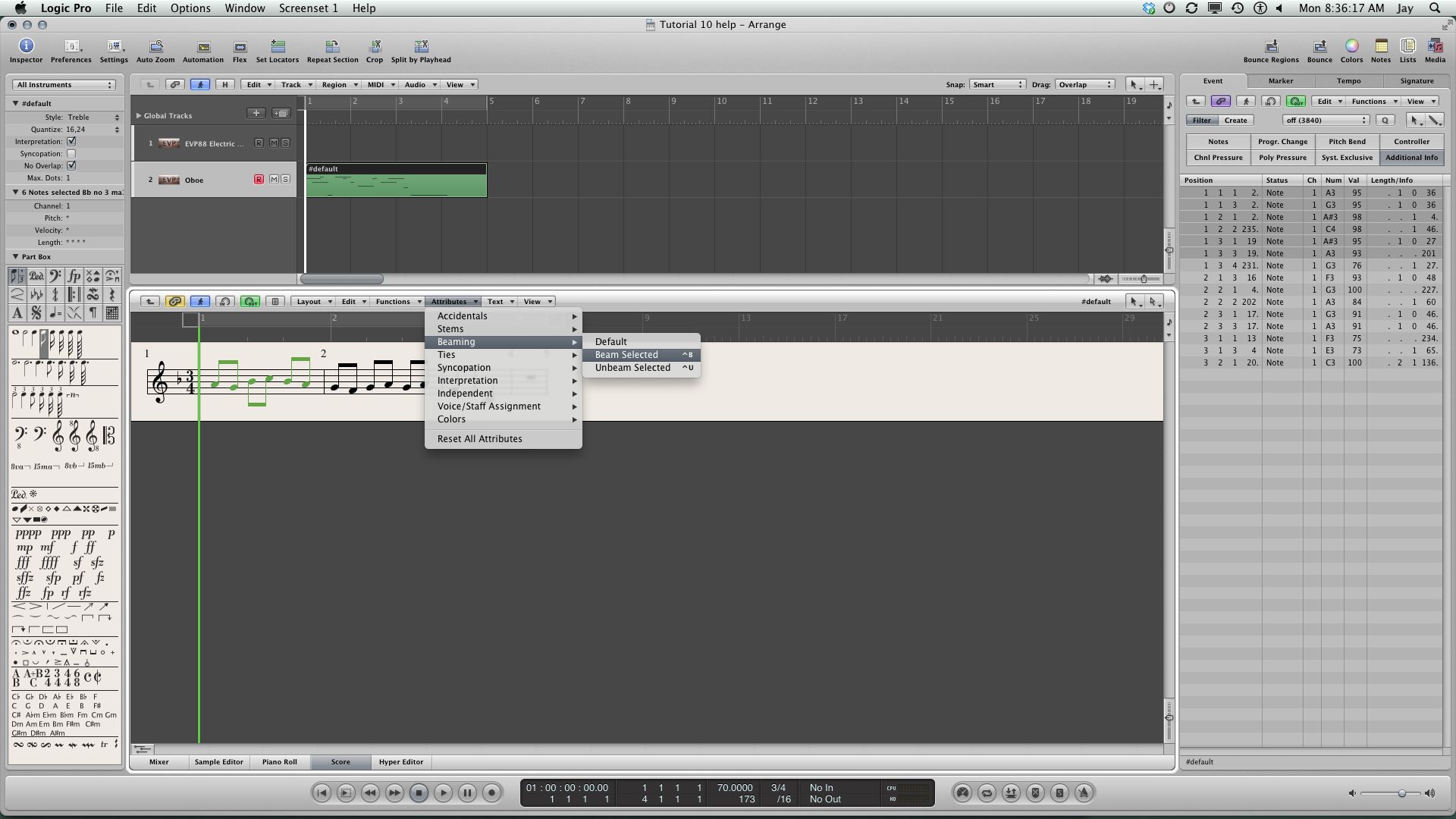Click the Crop toolbar icon

click(x=375, y=51)
